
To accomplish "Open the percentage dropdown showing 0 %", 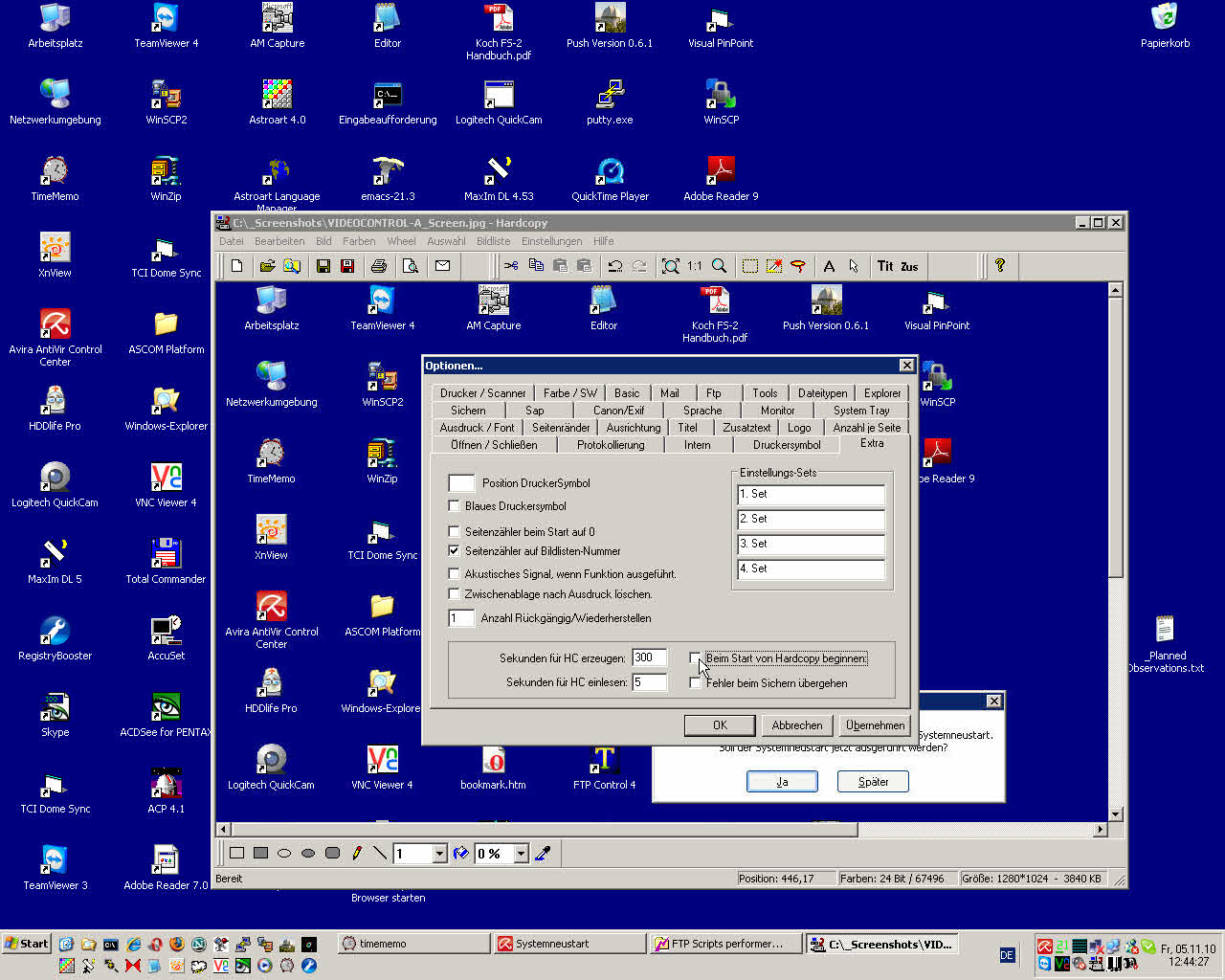I will tap(522, 854).
